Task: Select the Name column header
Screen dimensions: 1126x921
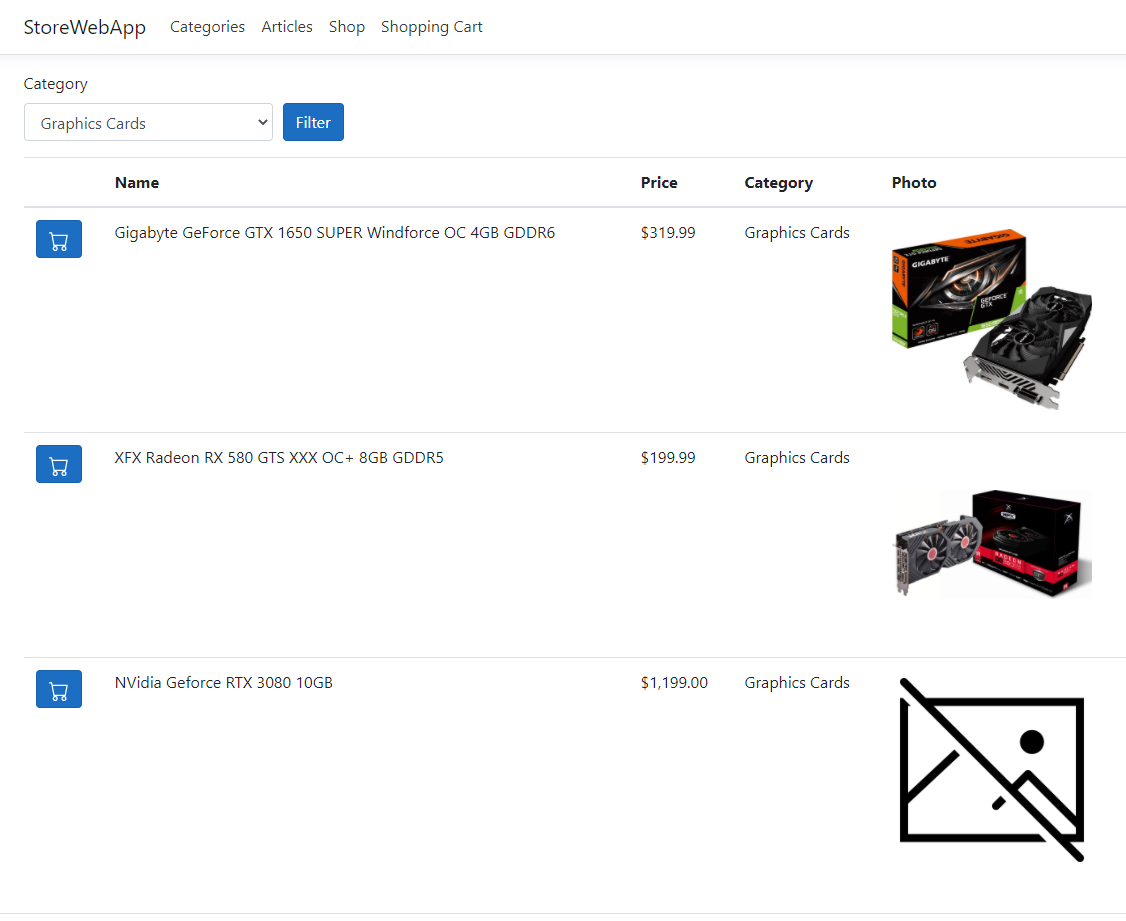Action: (137, 183)
